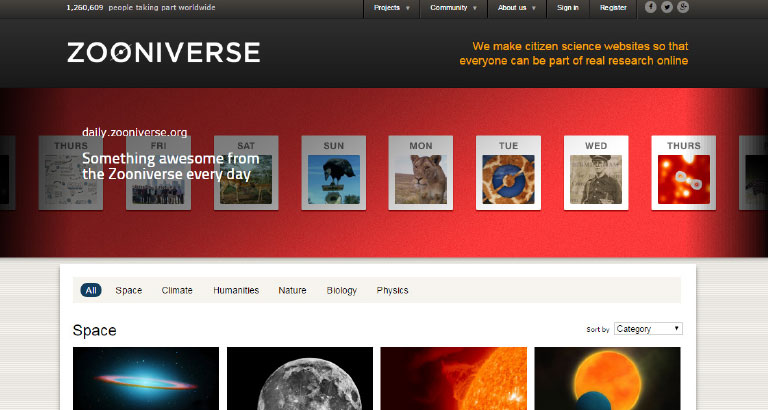Expand the Projects dropdown menu
This screenshot has width=768, height=410.
[391, 8]
